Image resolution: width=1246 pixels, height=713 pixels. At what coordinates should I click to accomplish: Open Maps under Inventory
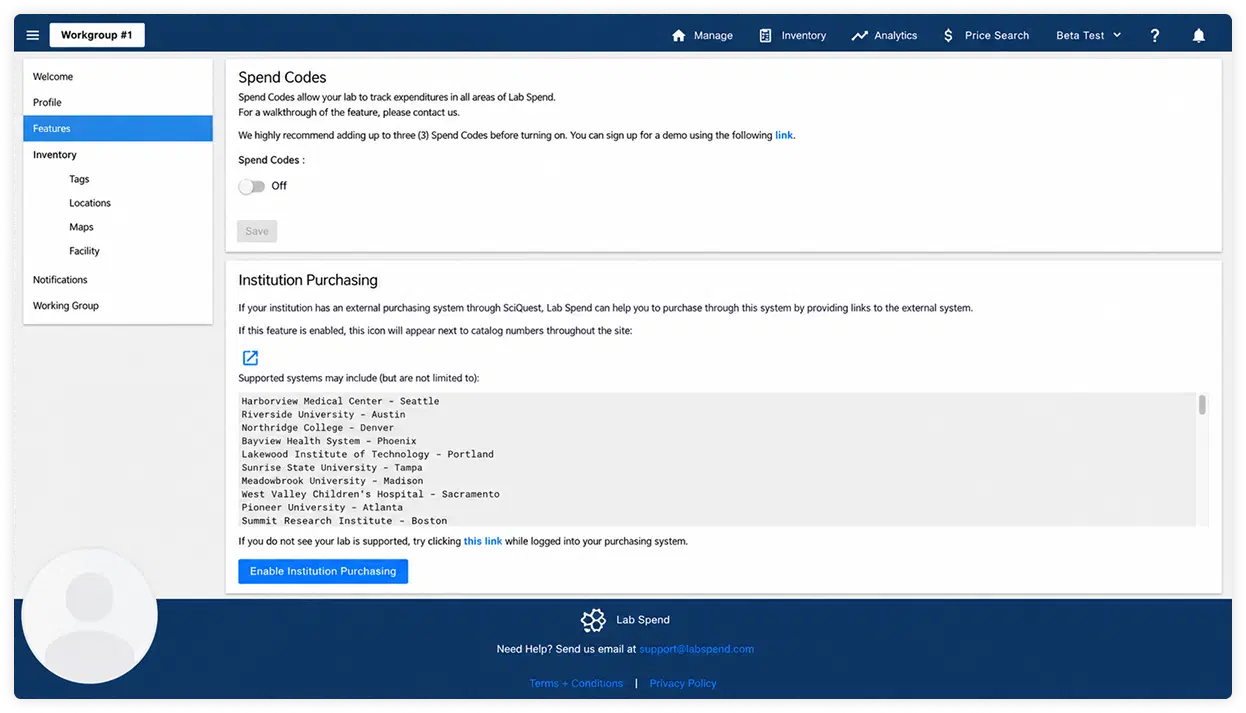[x=81, y=227]
